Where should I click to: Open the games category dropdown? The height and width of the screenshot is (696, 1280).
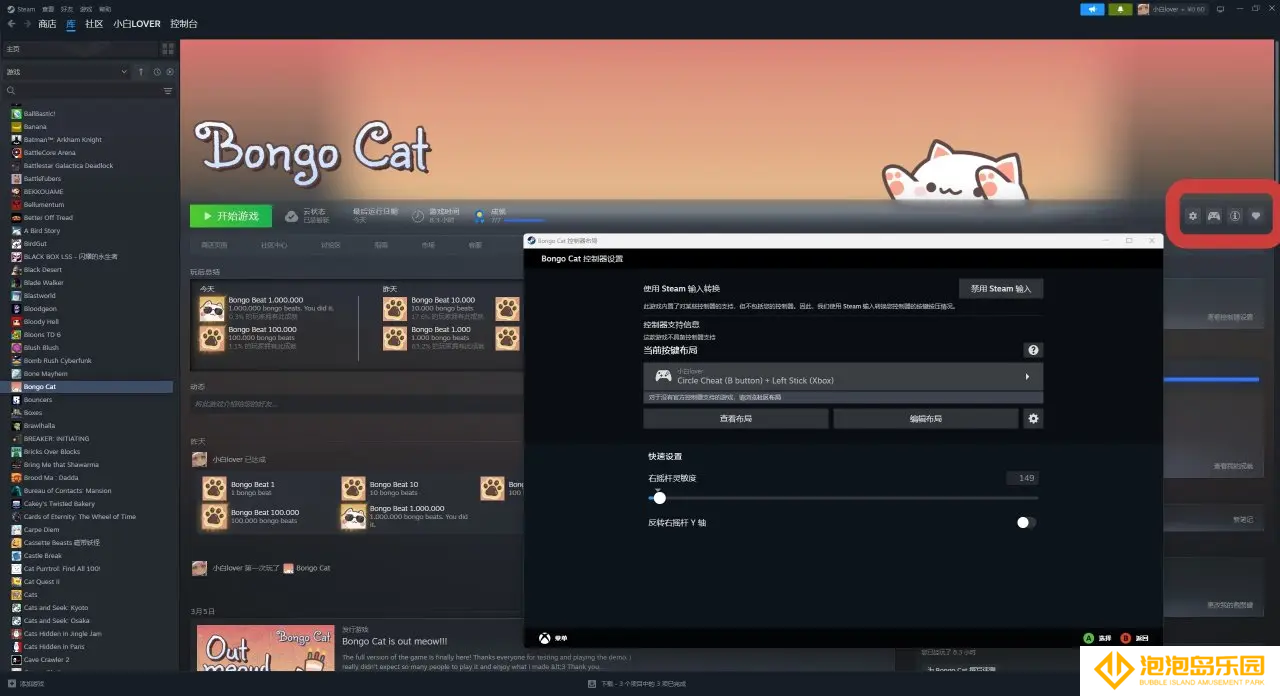(x=66, y=72)
